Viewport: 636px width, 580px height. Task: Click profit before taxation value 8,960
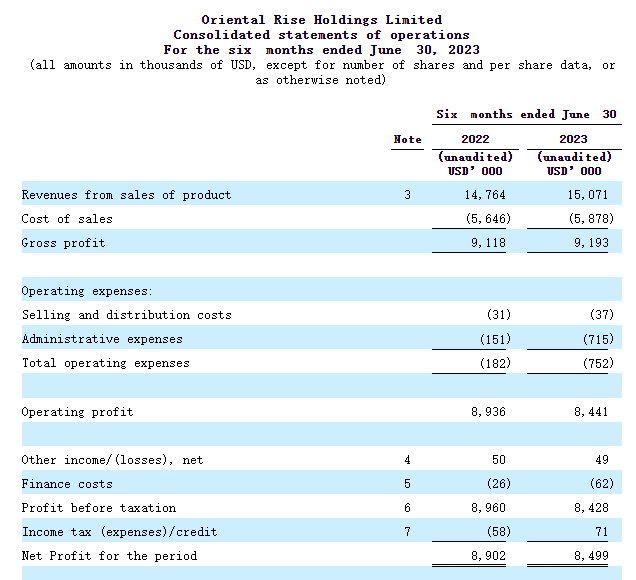(488, 508)
